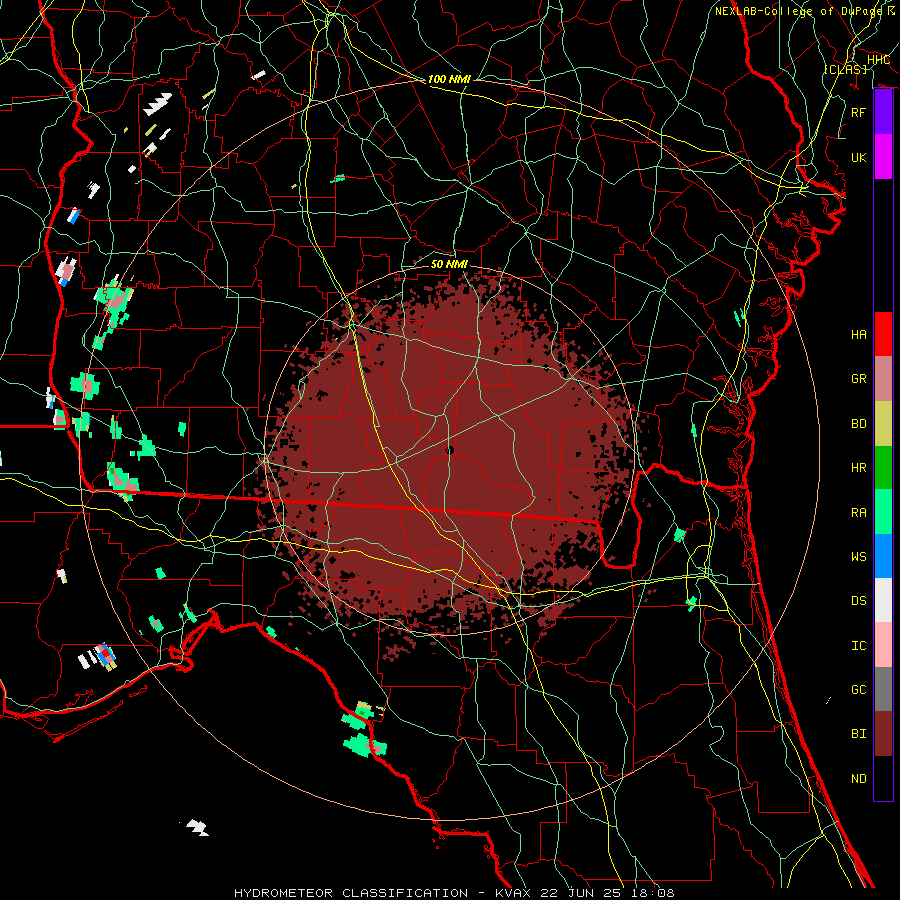Click the WS legend label
The width and height of the screenshot is (900, 900).
coord(858,557)
